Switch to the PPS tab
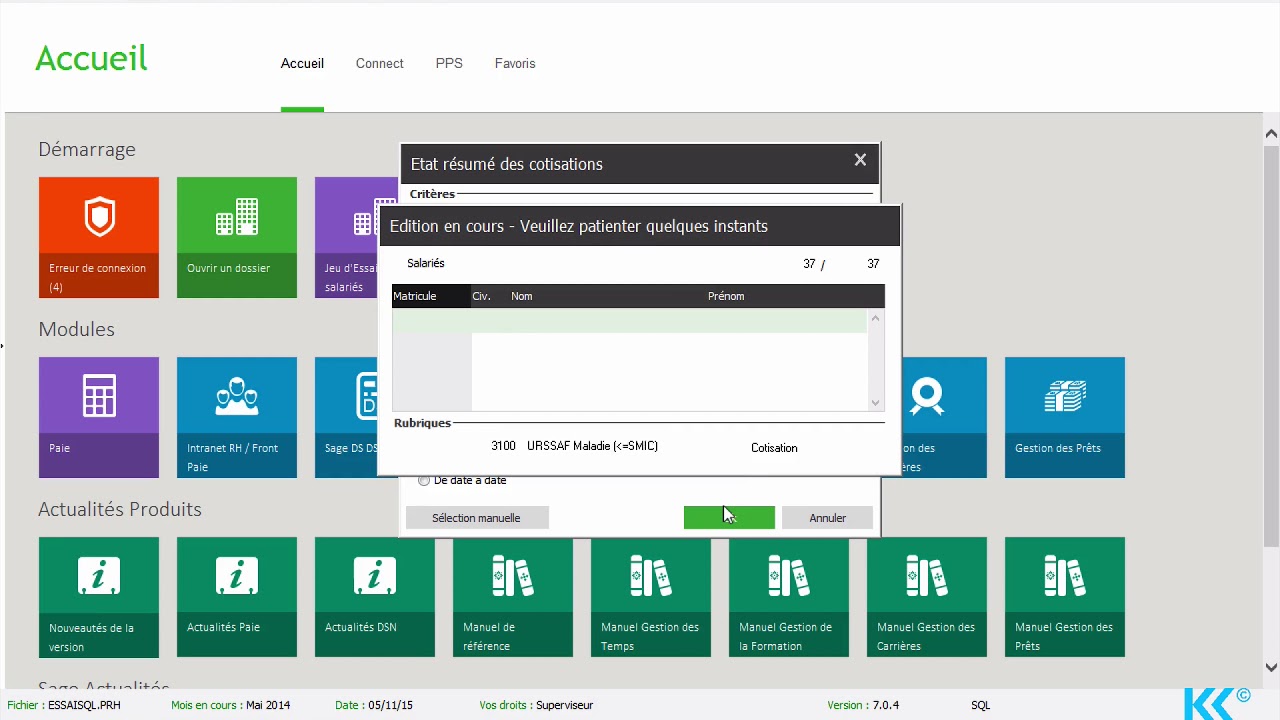 449,63
